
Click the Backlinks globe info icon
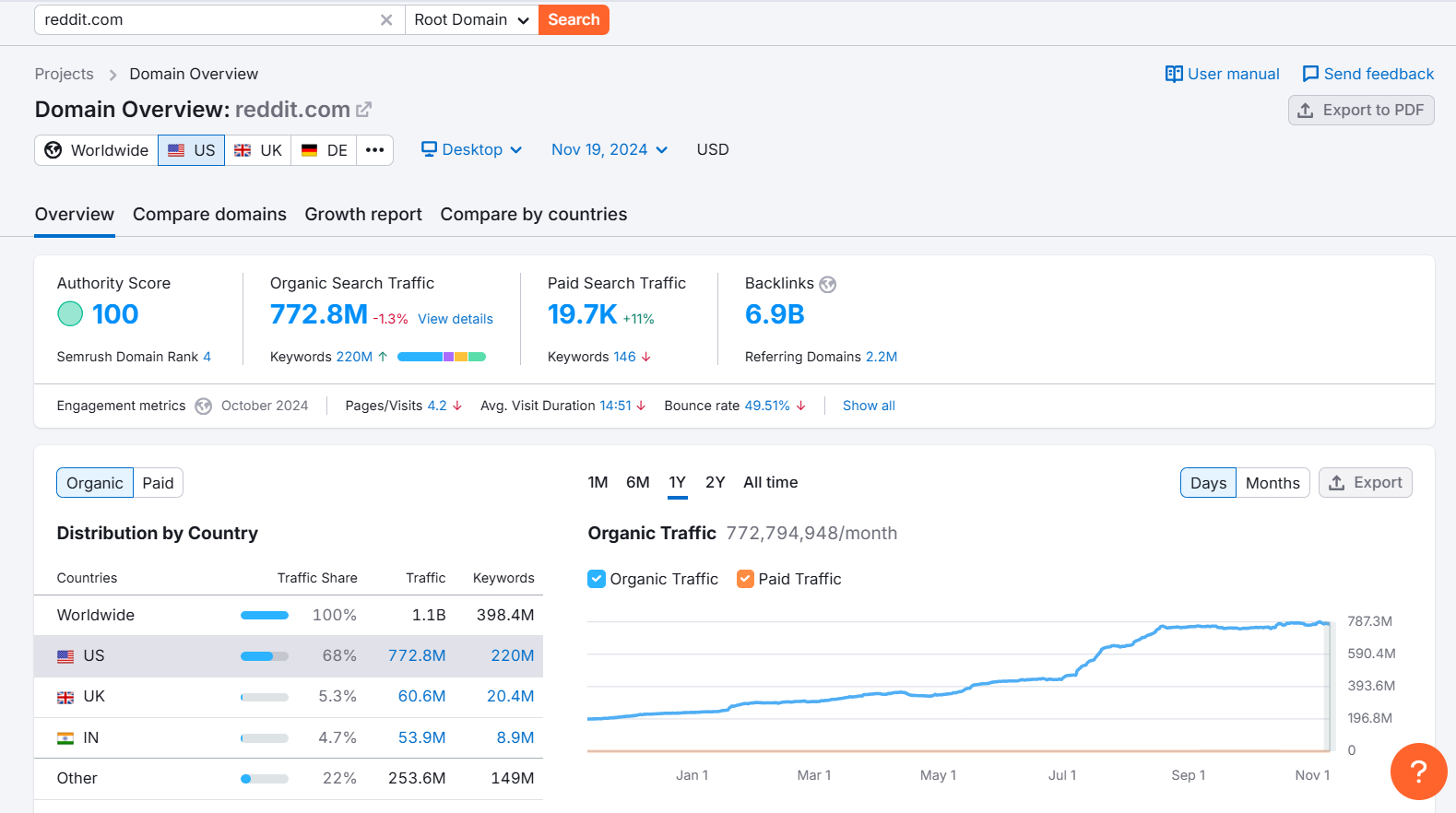(x=828, y=285)
